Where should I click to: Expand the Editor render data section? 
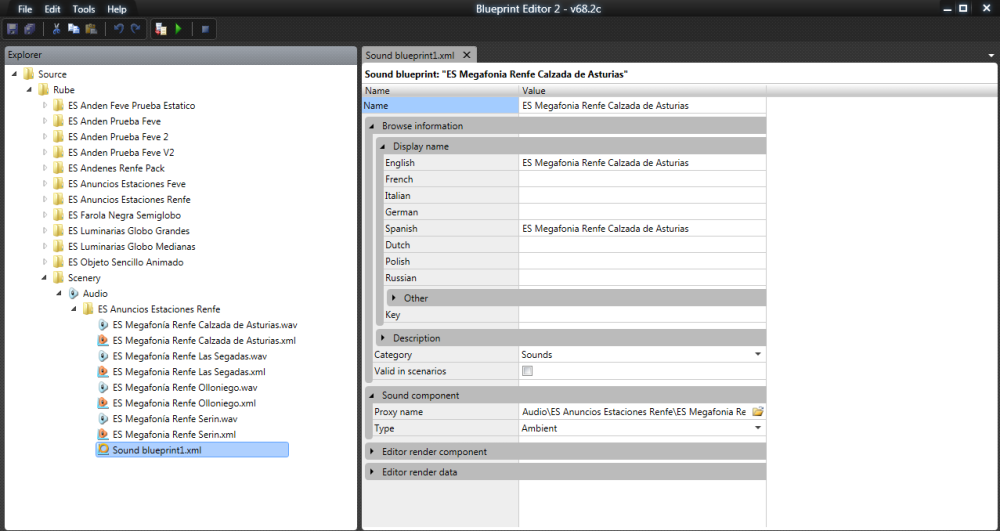372,472
